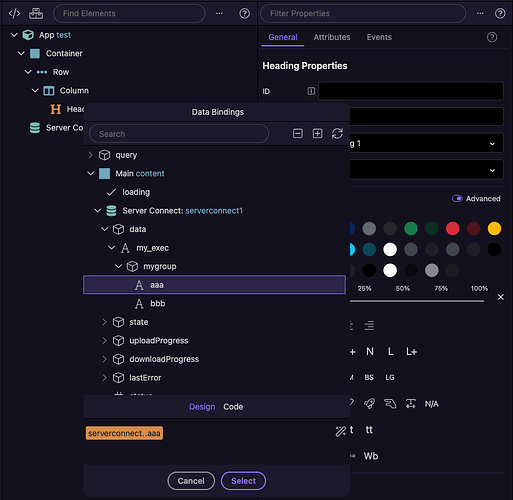Toggle the Advanced switch
Screen dimensions: 513x500
click(x=457, y=198)
